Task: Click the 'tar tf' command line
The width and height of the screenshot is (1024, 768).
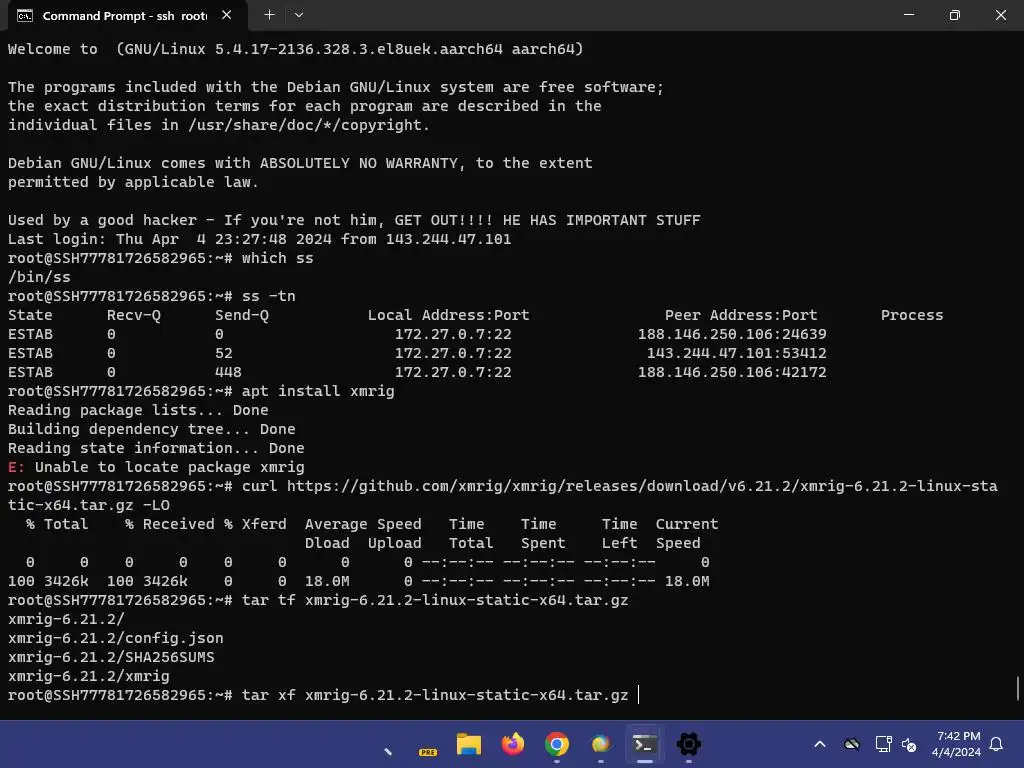Action: pyautogui.click(x=318, y=600)
